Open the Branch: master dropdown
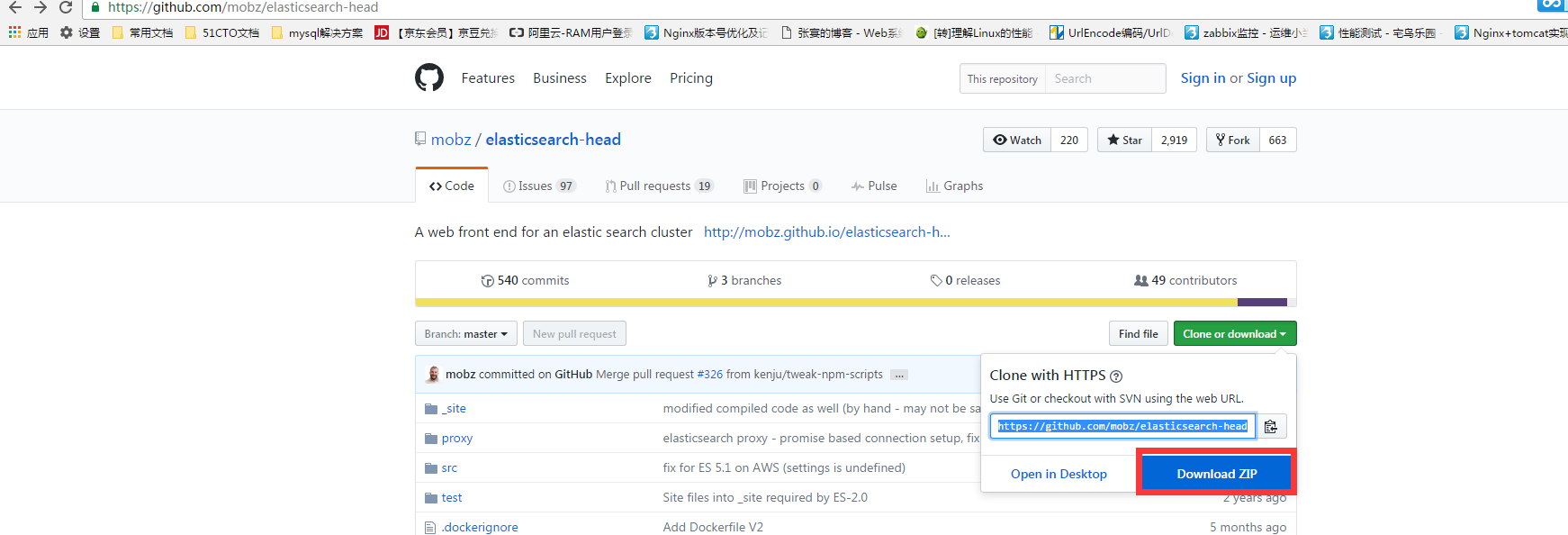This screenshot has width=1568, height=535. tap(466, 333)
